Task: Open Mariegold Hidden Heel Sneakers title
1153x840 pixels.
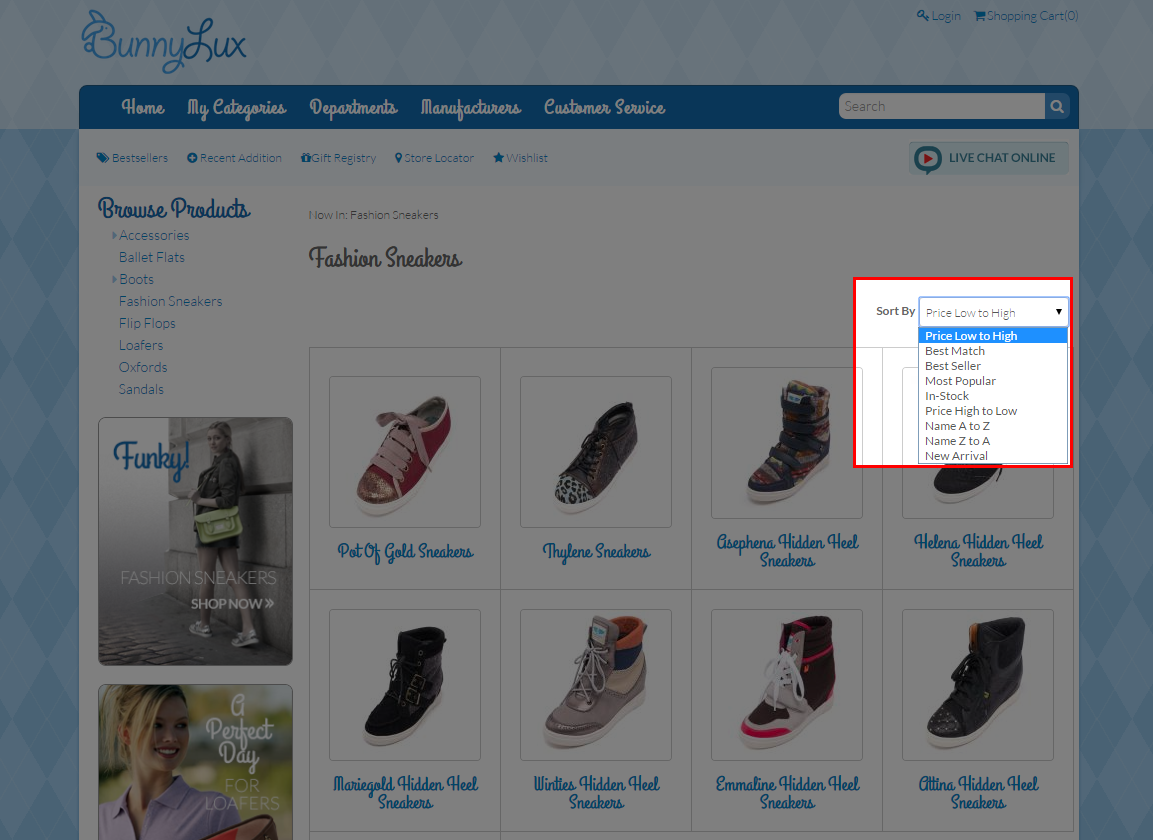Action: [x=405, y=794]
